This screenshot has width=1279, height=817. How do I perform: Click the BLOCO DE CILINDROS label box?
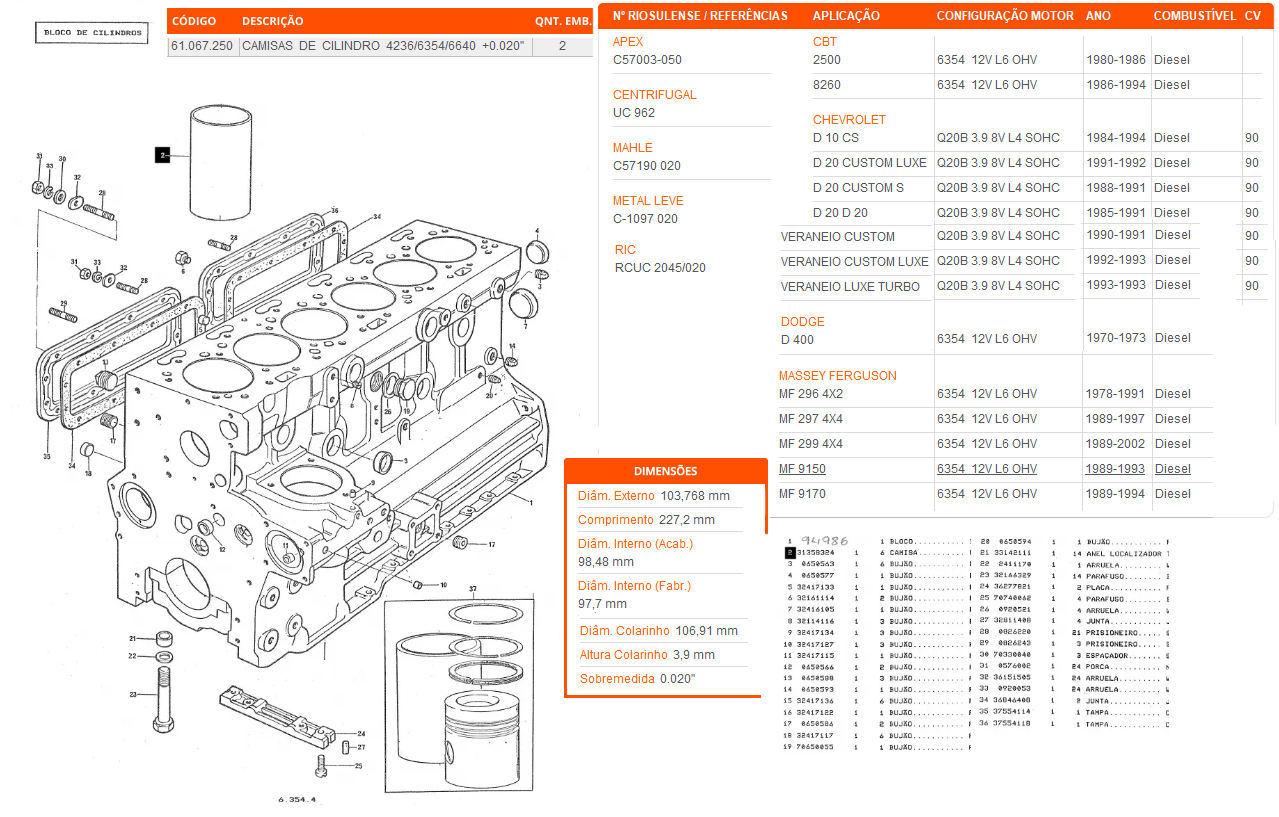point(93,33)
